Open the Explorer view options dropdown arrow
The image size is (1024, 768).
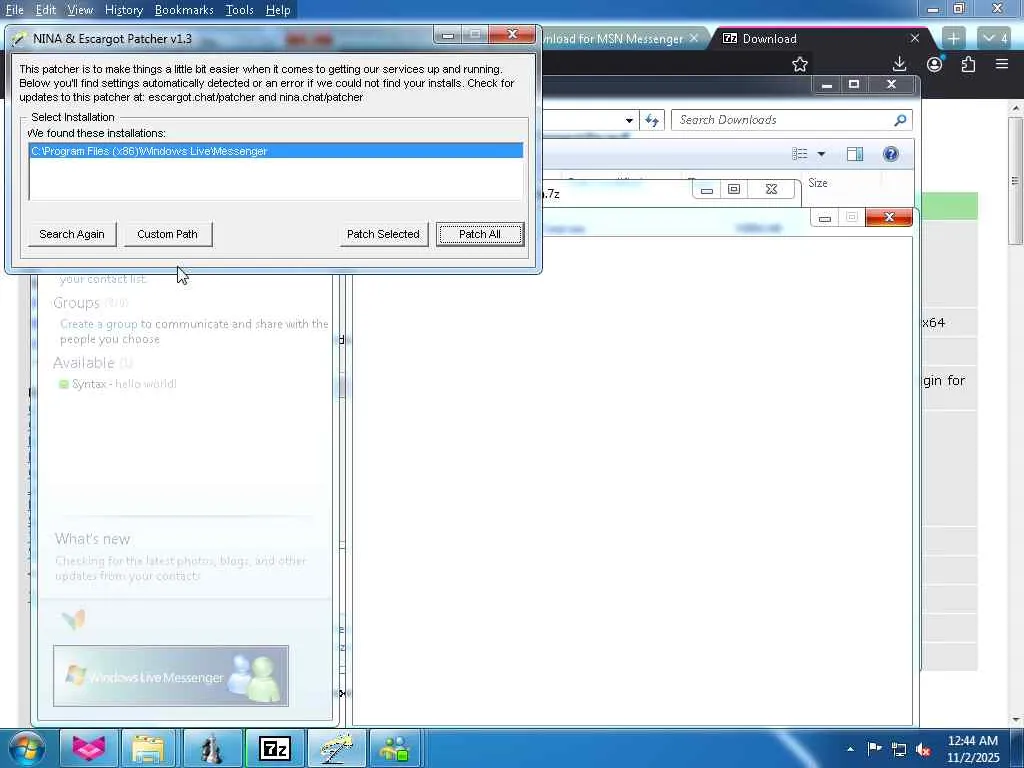822,154
